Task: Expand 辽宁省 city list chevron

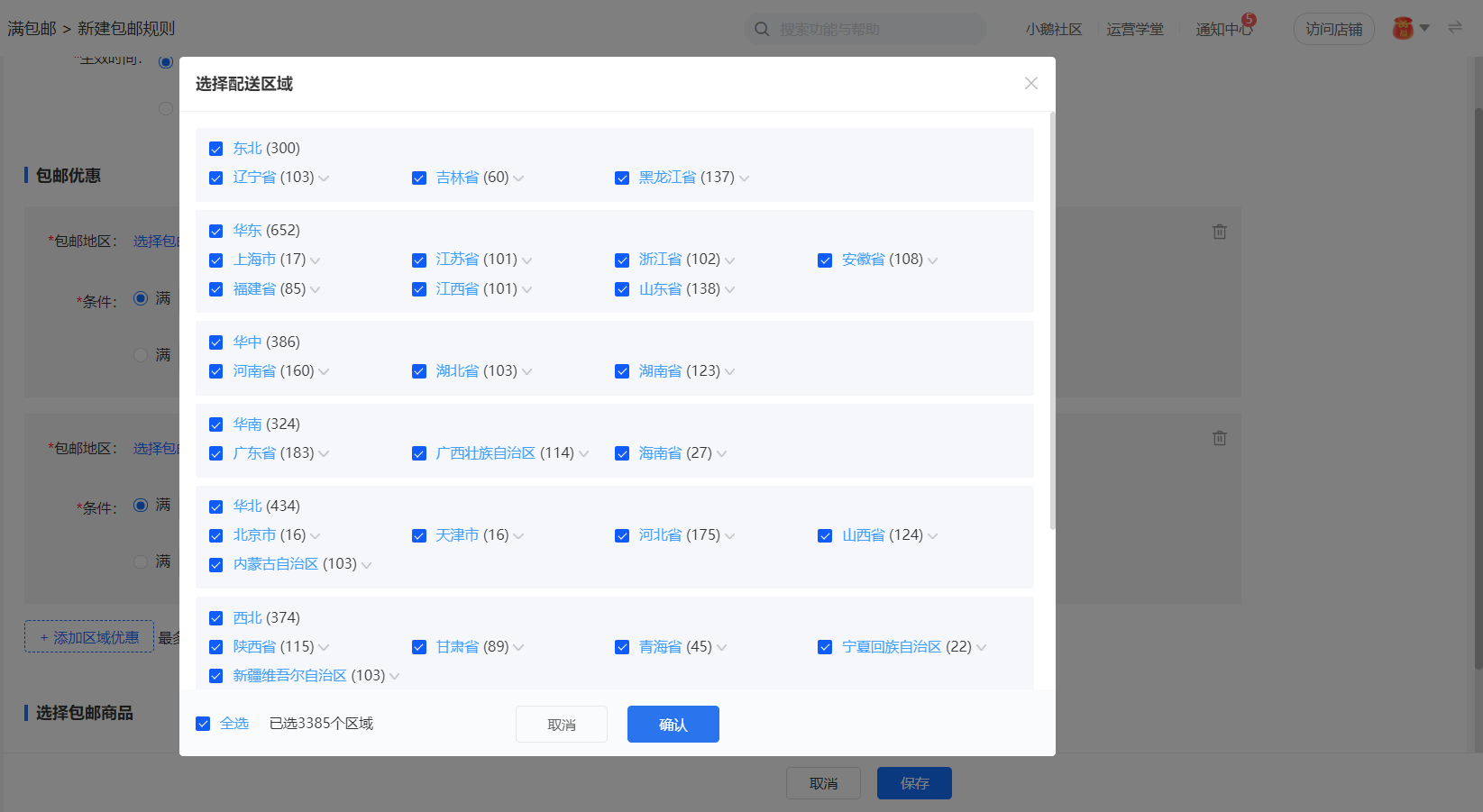Action: point(324,178)
